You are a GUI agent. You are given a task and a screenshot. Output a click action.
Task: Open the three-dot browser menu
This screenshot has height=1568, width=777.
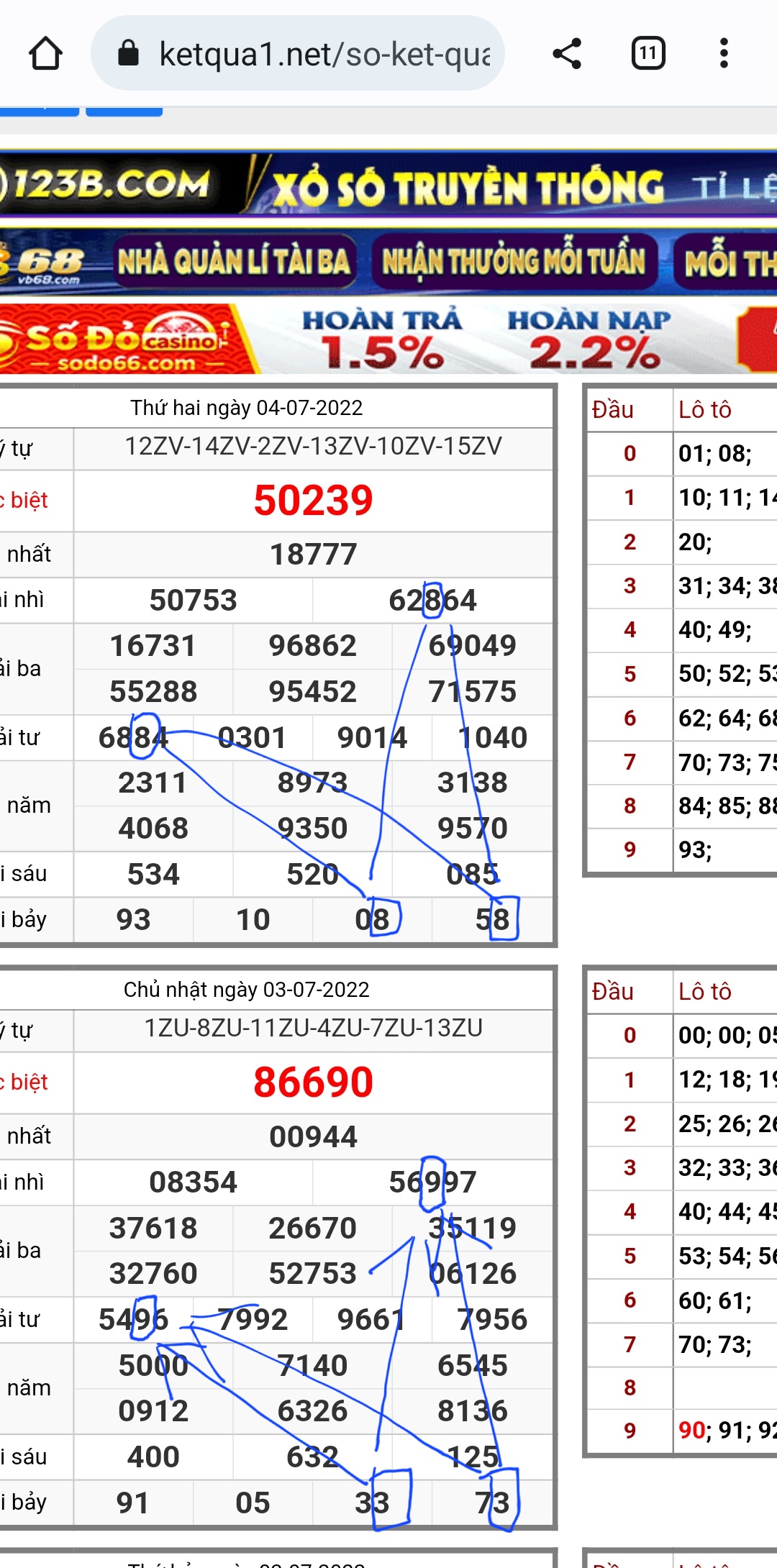[724, 53]
